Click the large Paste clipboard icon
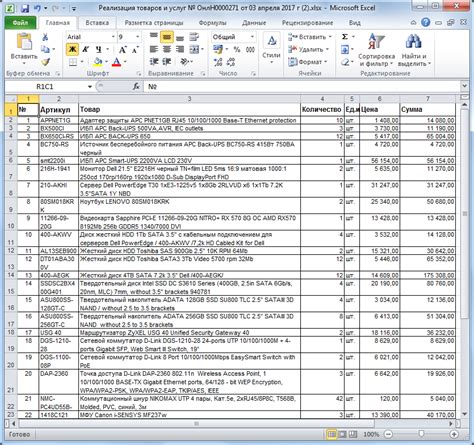474x445 pixels. pos(24,42)
